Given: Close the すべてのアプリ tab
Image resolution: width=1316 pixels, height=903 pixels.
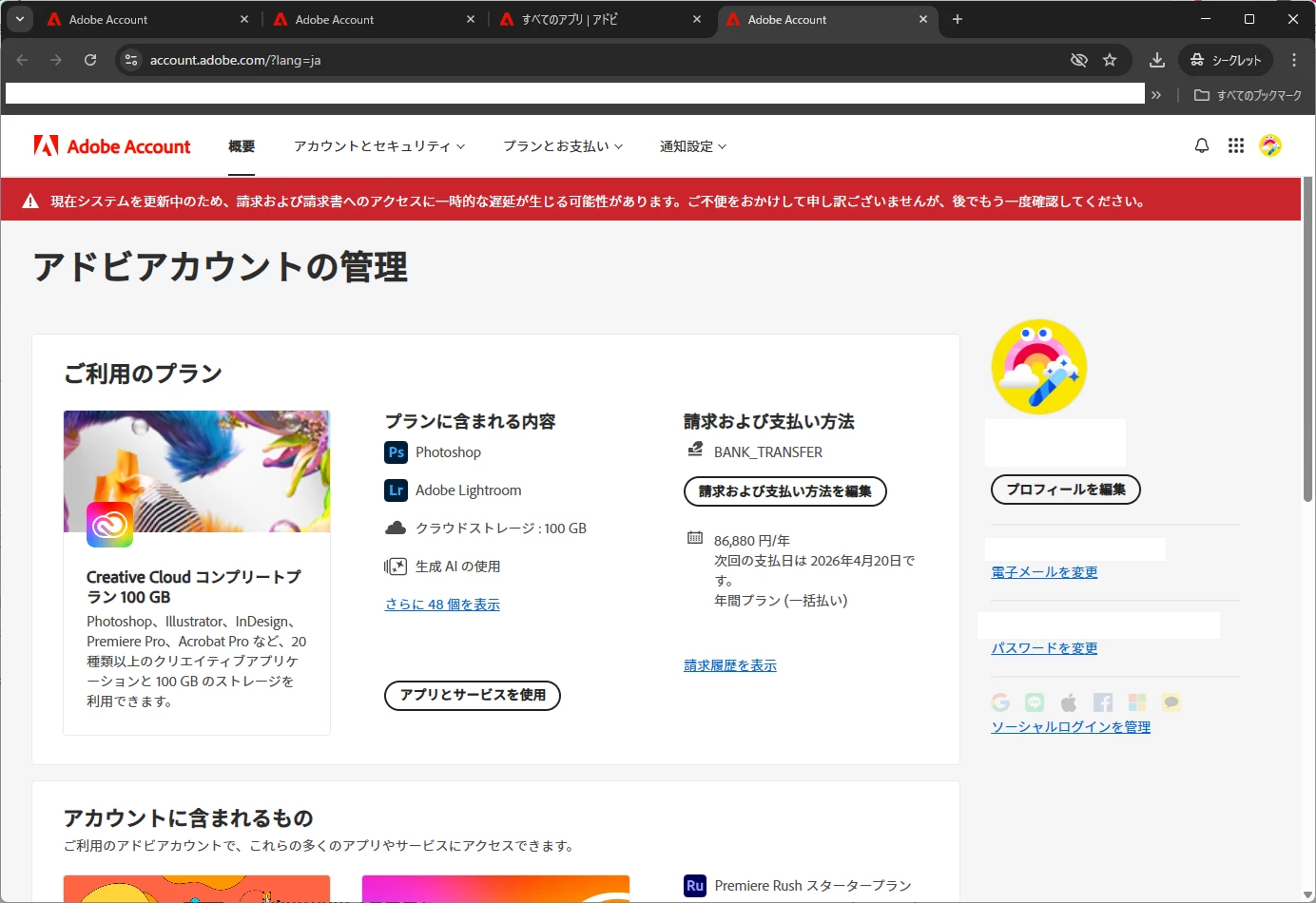Looking at the screenshot, I should coord(697,19).
